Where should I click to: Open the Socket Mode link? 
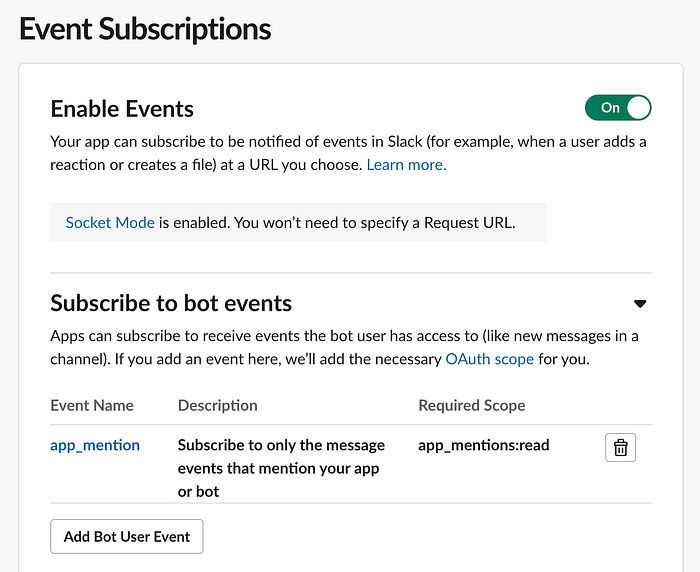(110, 222)
